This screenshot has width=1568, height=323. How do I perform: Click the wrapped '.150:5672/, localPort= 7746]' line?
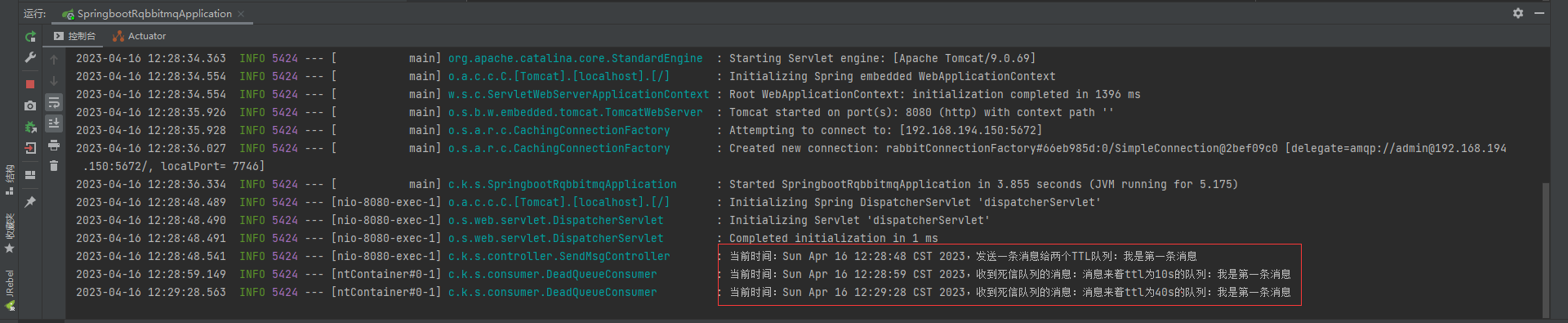[174, 166]
